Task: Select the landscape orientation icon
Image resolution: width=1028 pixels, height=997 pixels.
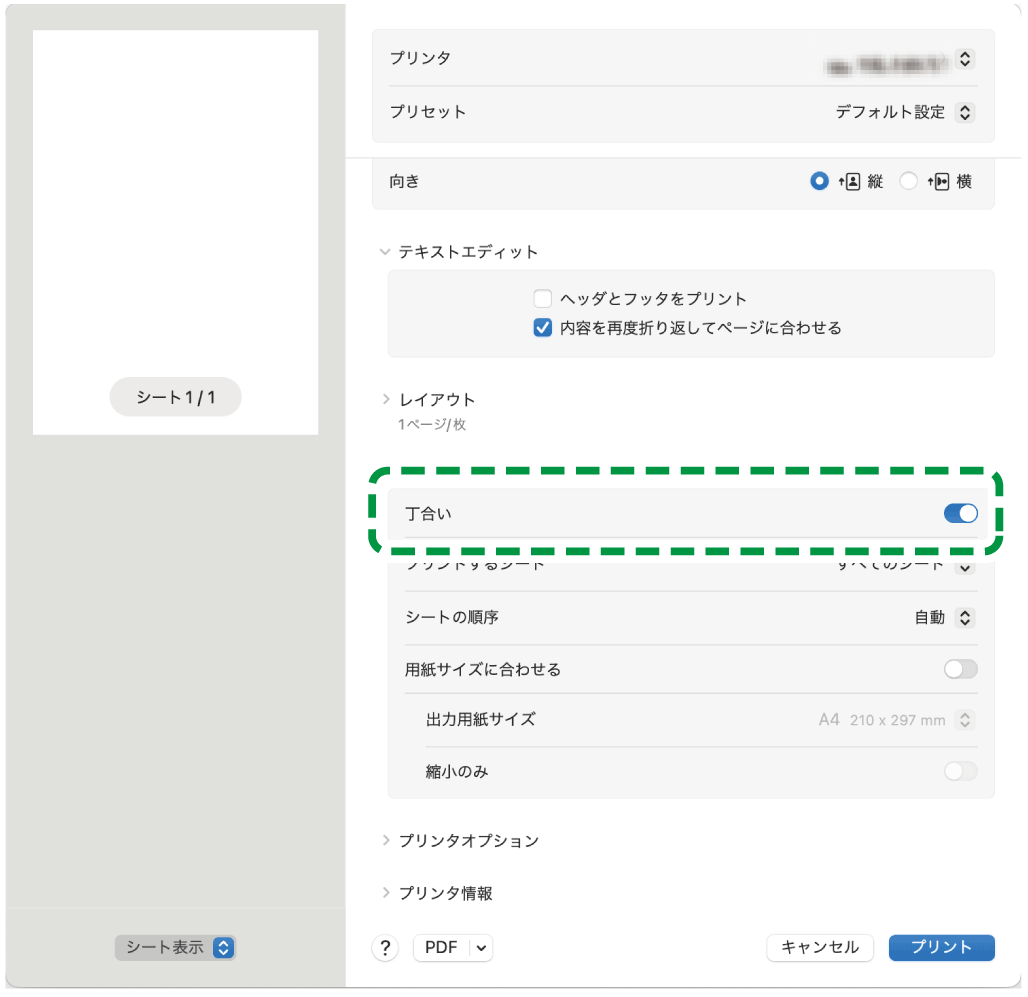Action: tap(940, 181)
